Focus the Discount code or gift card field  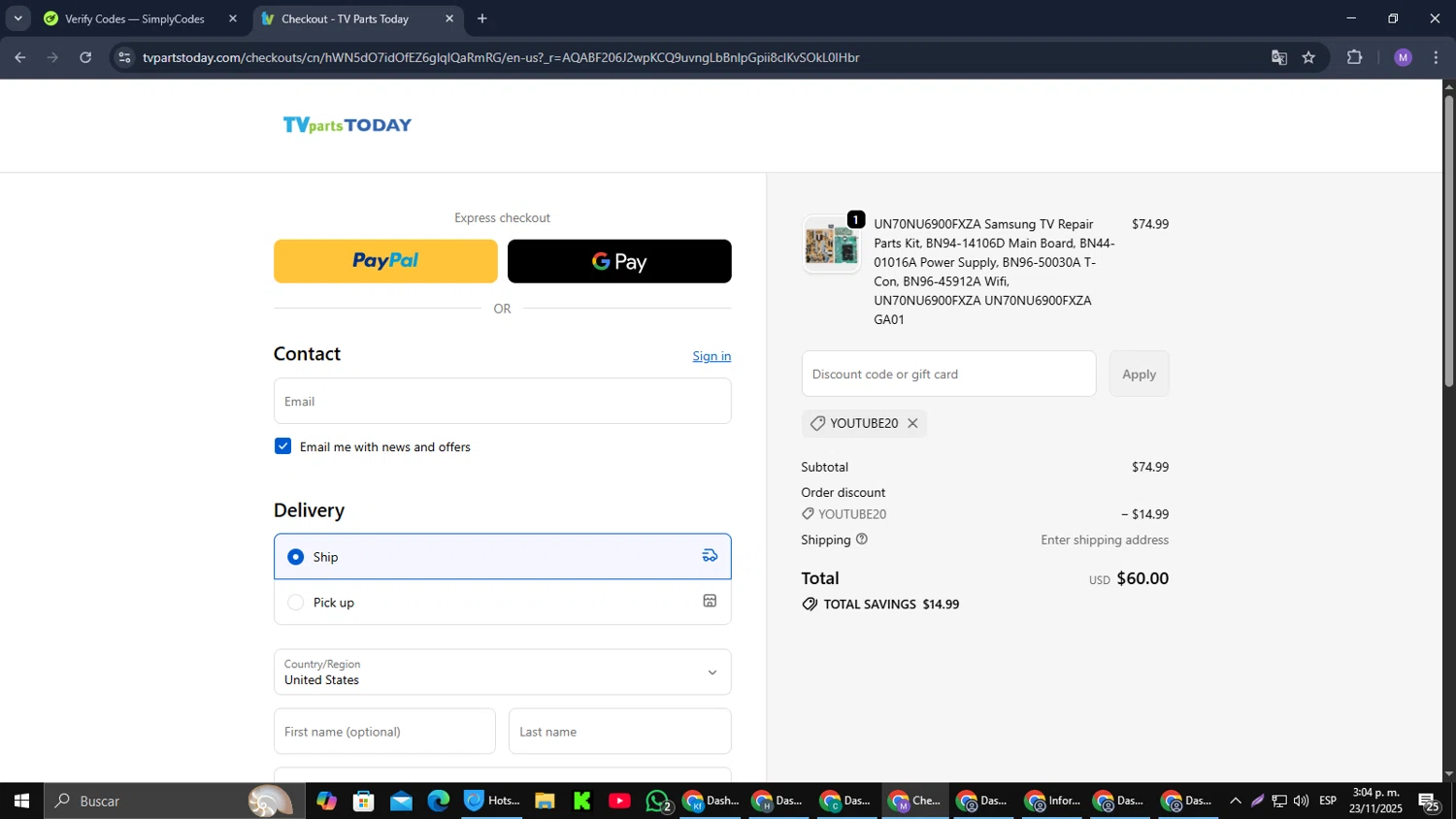(x=948, y=374)
